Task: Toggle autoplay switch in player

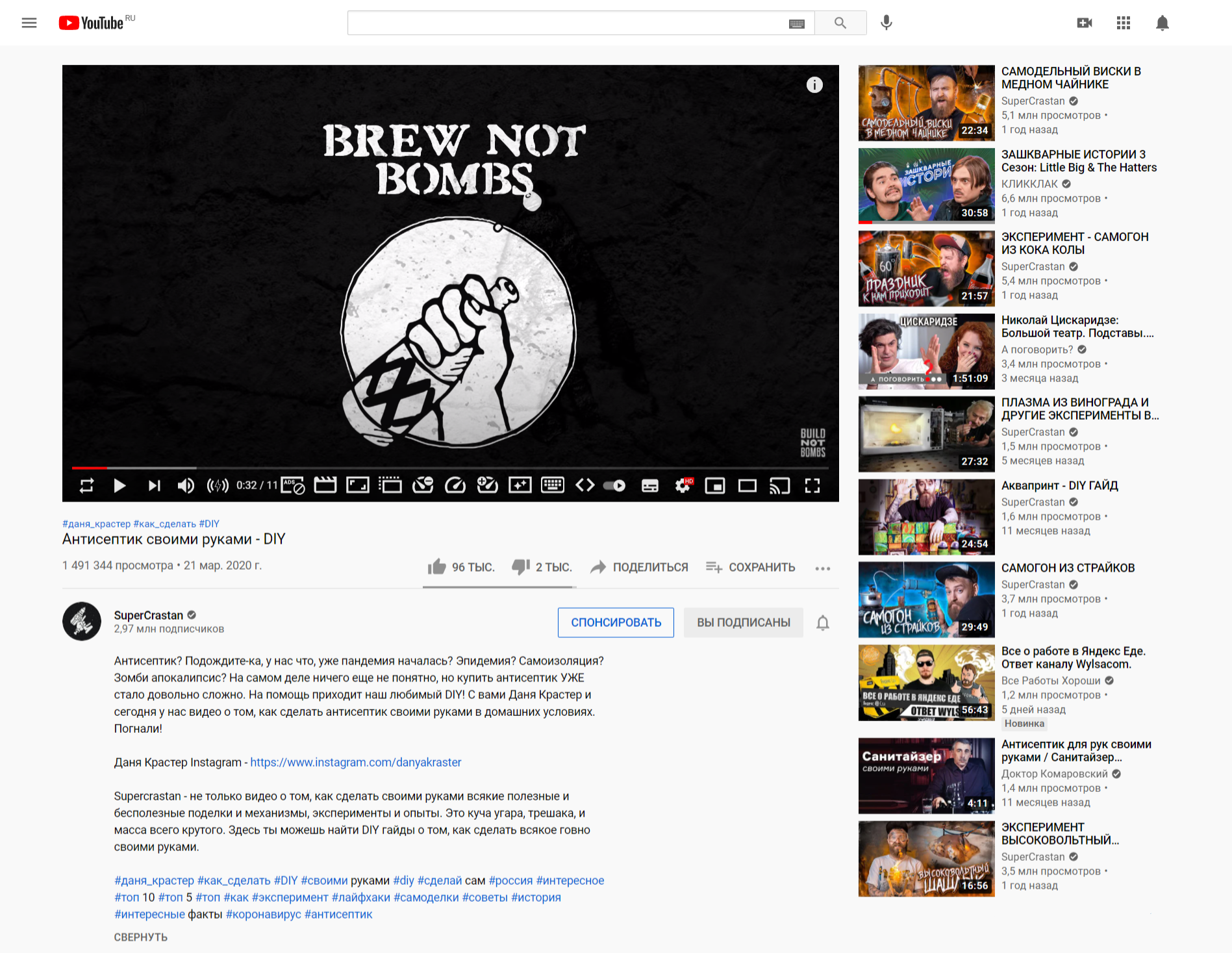Action: click(614, 485)
